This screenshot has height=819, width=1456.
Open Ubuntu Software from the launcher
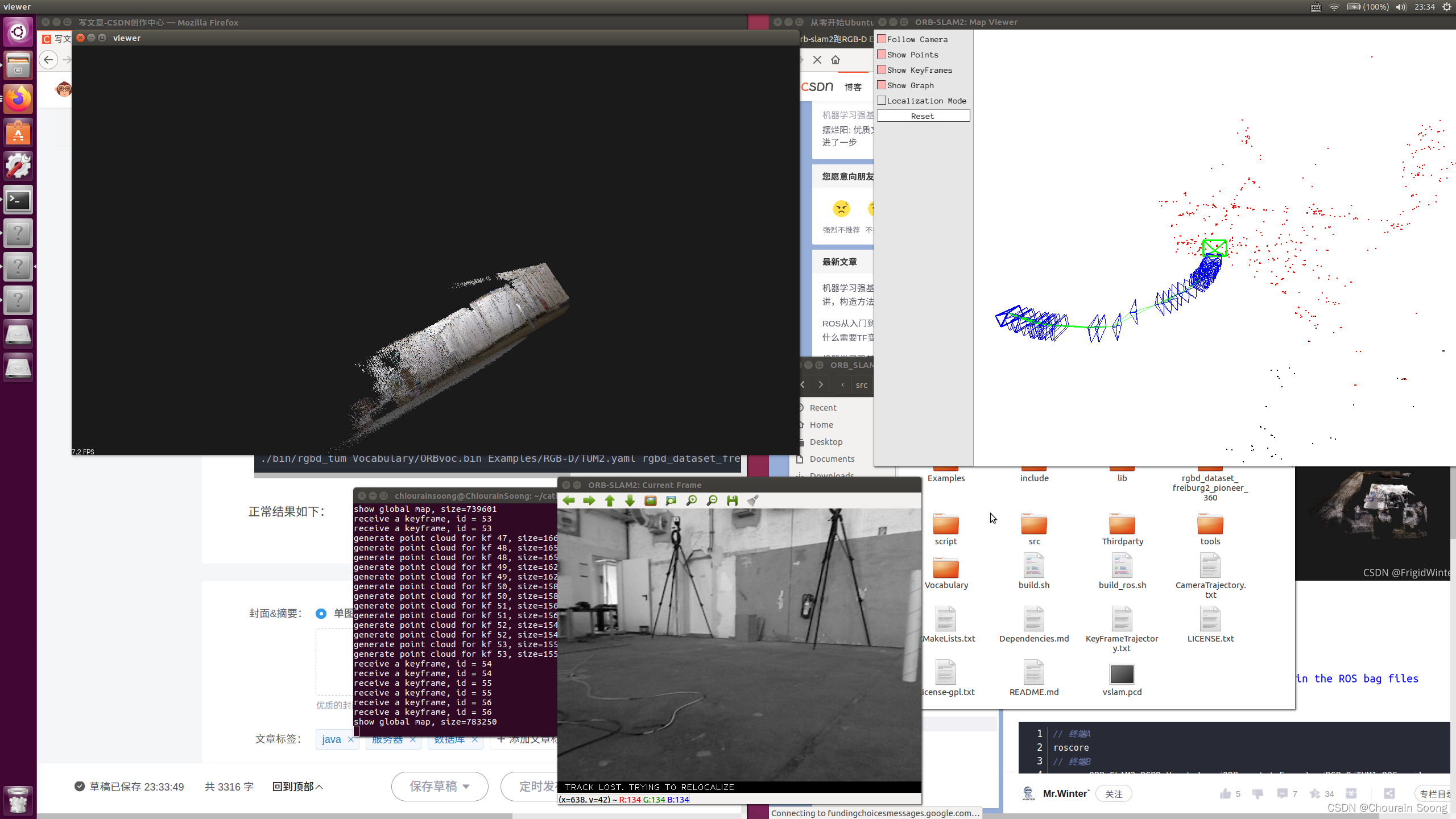point(18,133)
